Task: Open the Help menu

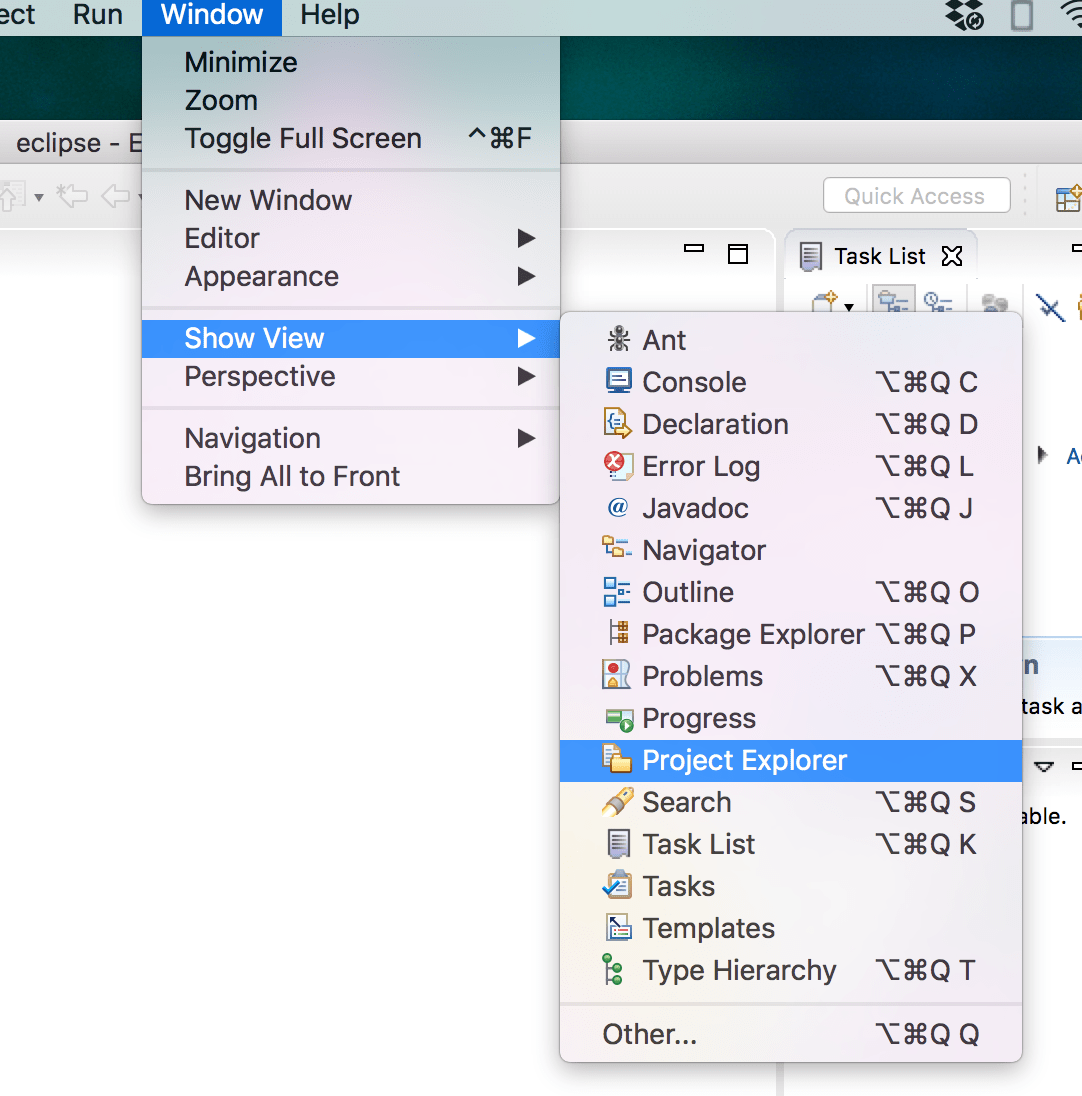Action: 329,15
